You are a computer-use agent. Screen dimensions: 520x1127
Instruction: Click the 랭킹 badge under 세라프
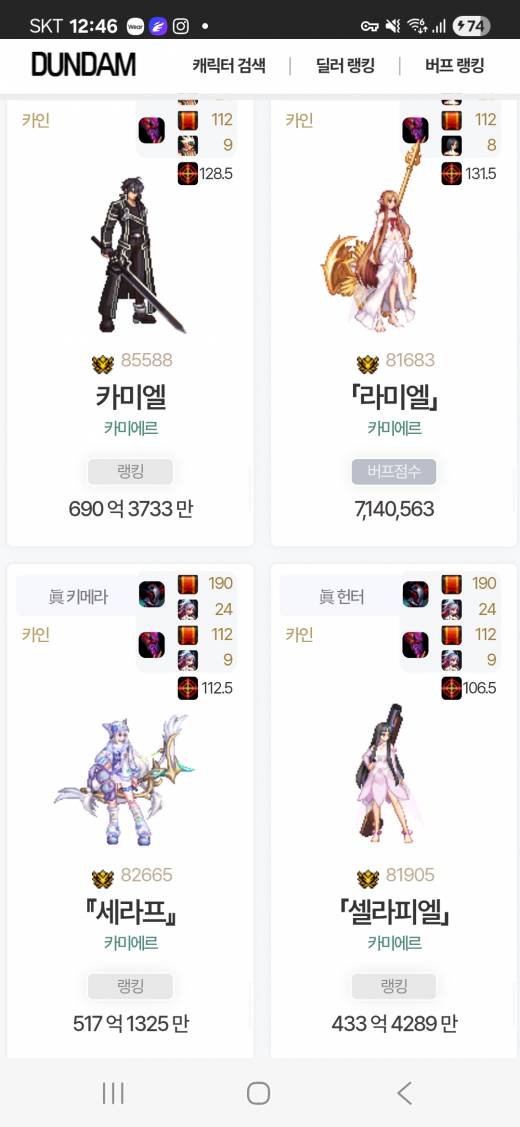[130, 986]
